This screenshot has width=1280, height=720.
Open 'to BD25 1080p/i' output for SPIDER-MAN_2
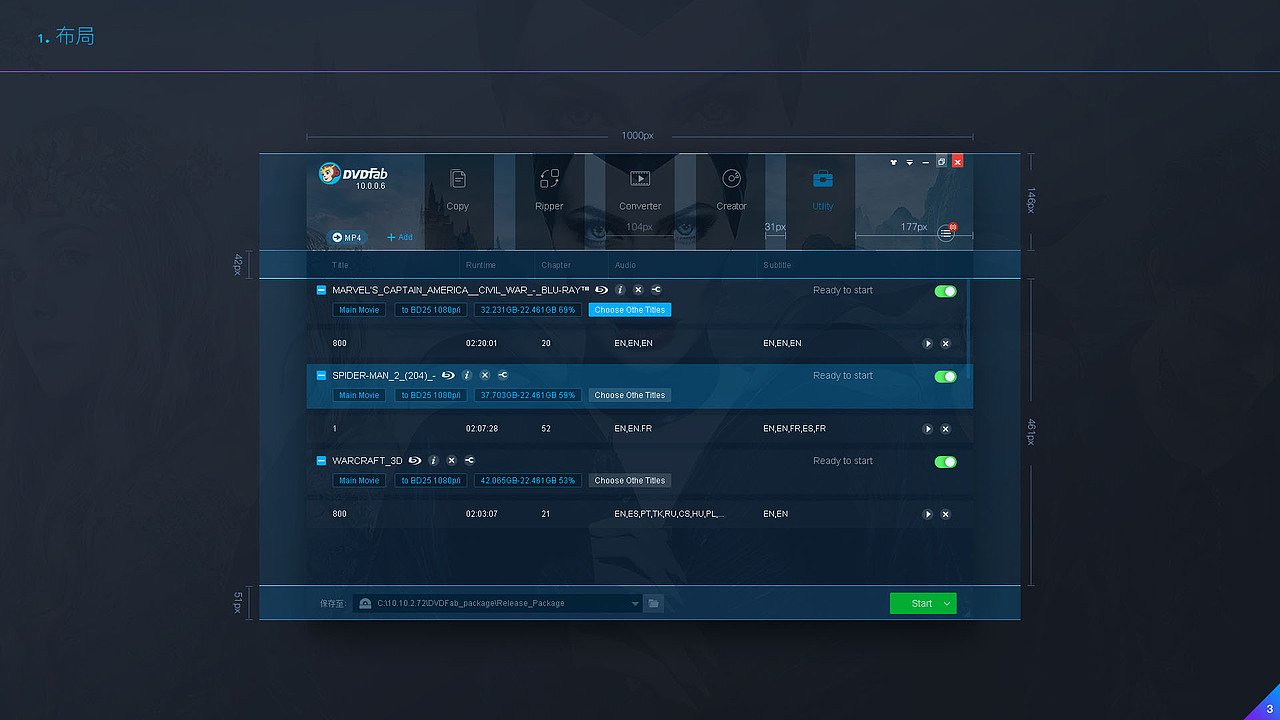click(x=431, y=395)
